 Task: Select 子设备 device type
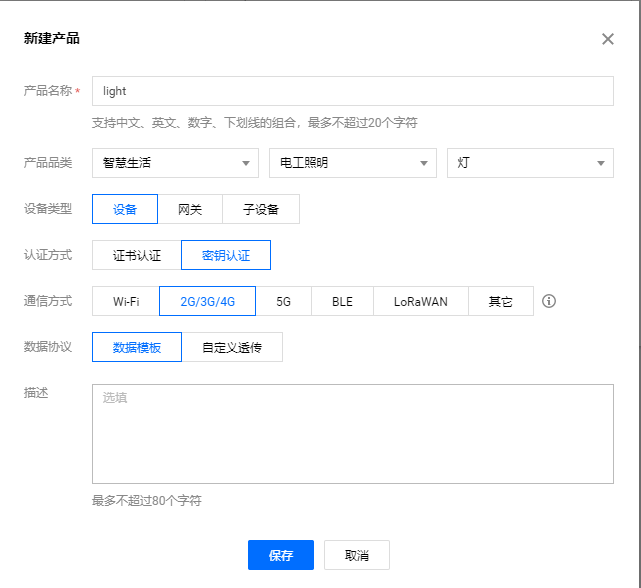point(261,209)
